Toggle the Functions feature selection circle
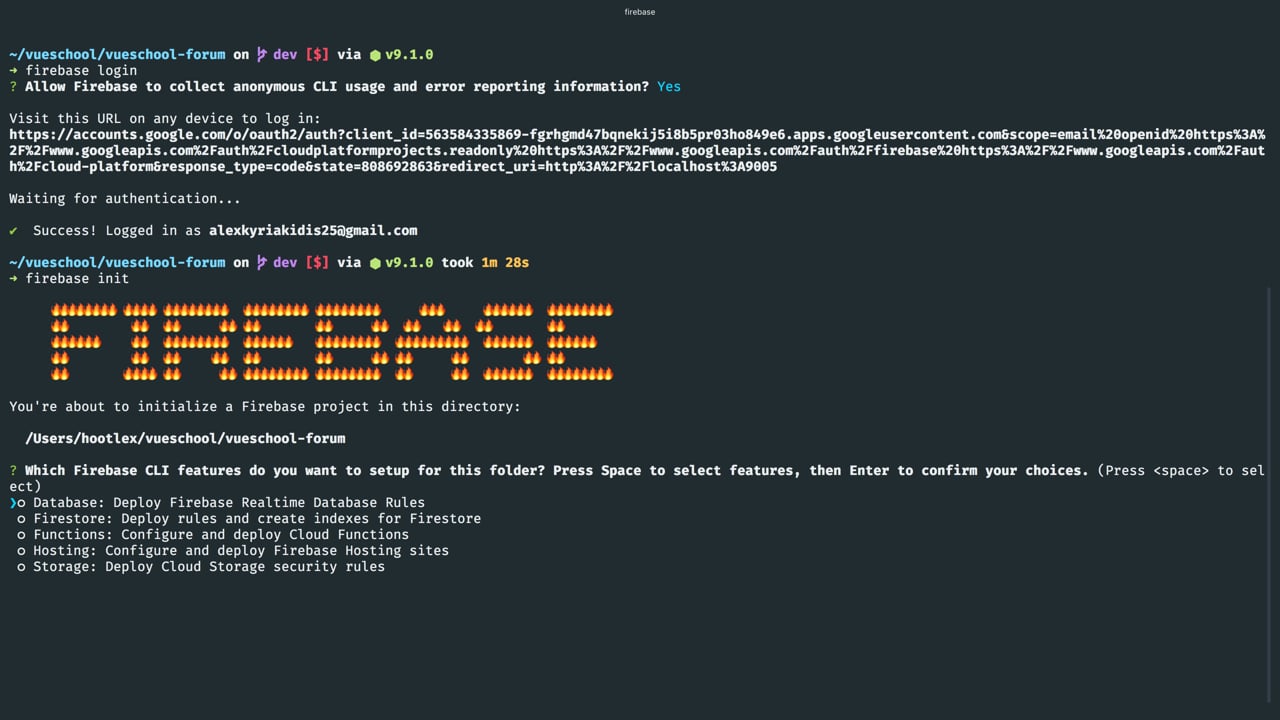1280x720 pixels. coord(22,535)
